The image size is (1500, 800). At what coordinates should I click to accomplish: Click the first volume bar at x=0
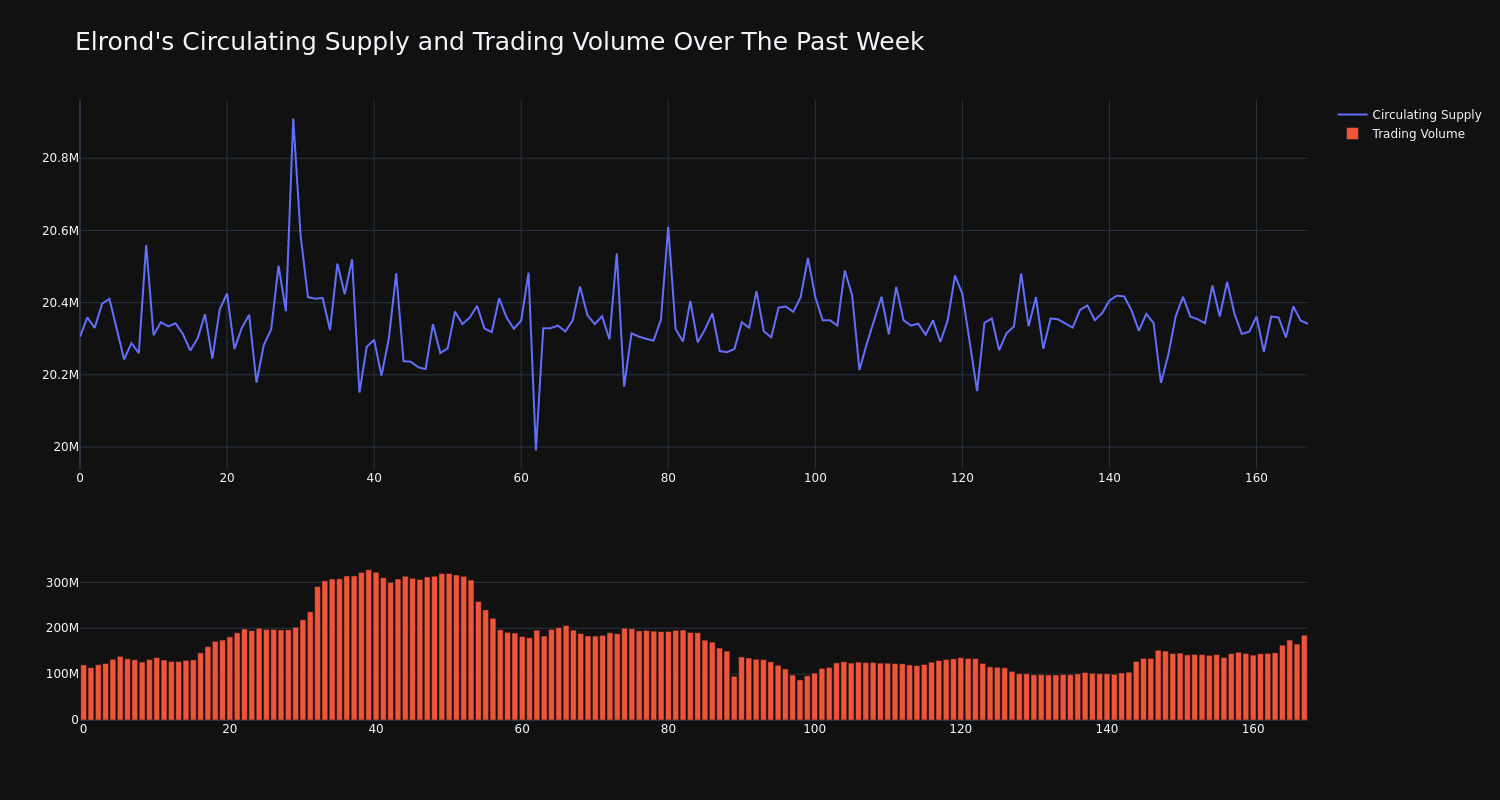coord(83,693)
